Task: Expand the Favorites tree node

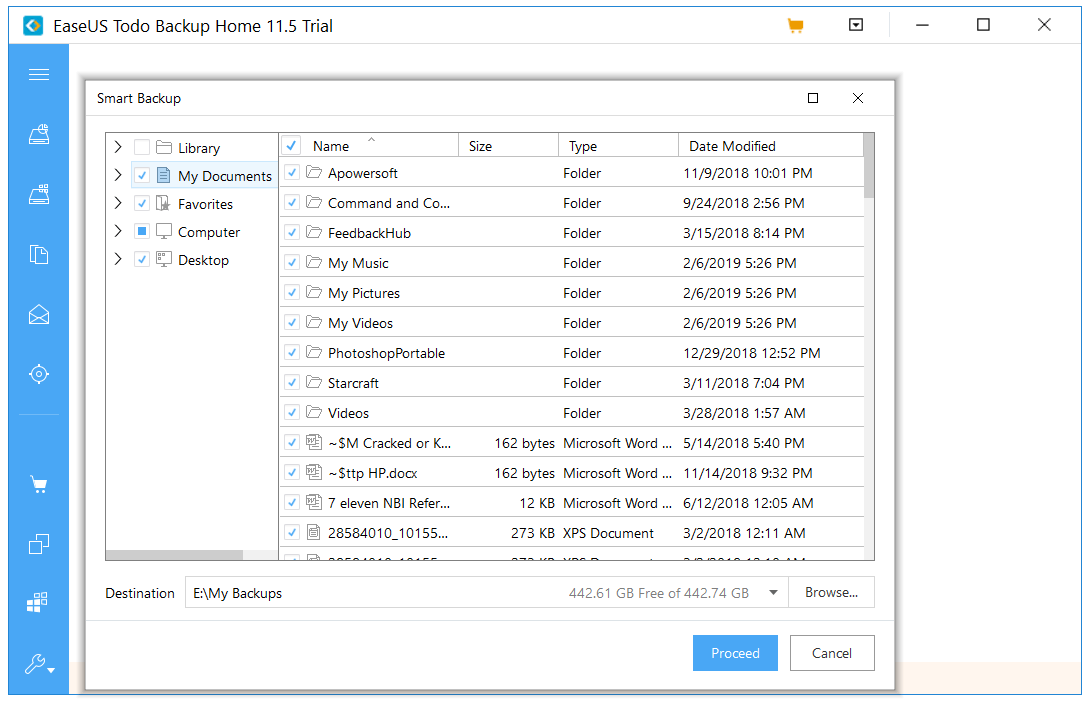Action: coord(118,203)
